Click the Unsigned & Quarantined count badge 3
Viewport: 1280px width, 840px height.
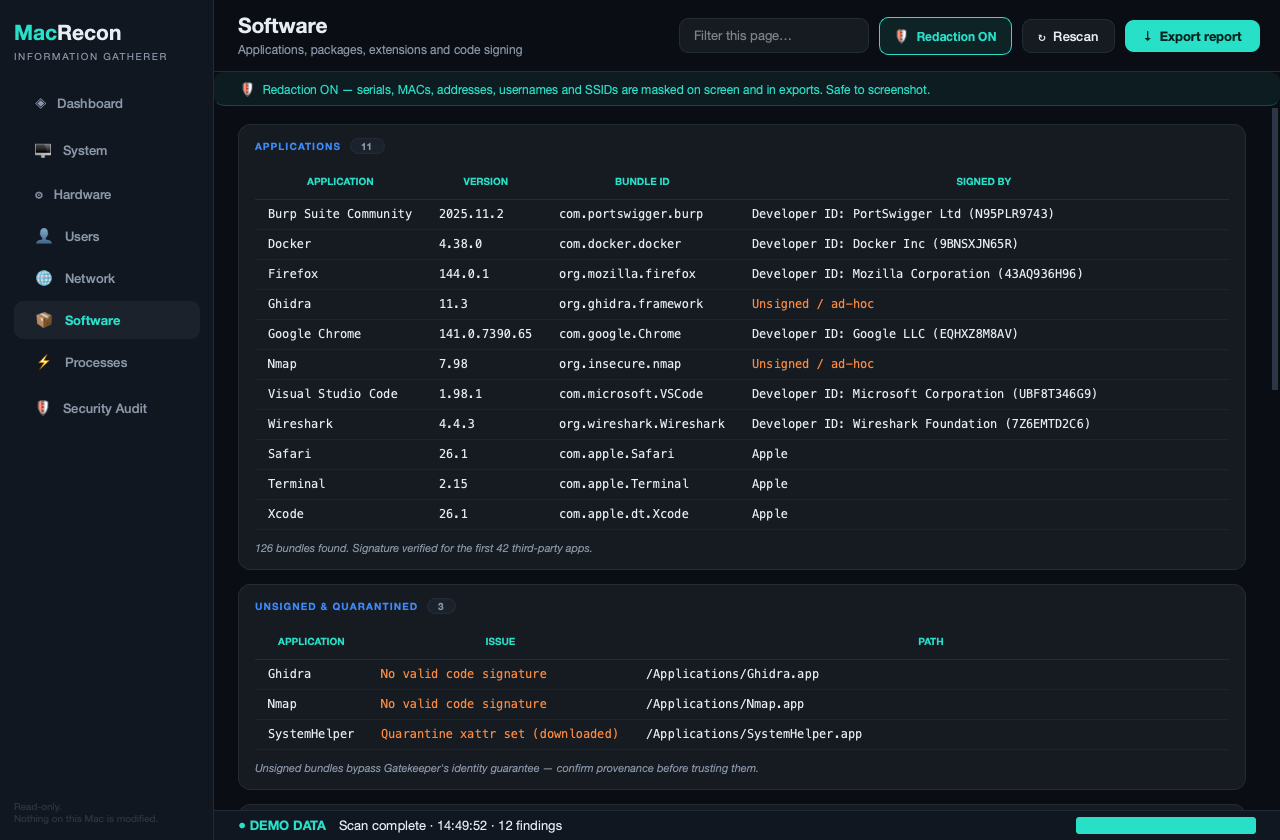click(441, 606)
